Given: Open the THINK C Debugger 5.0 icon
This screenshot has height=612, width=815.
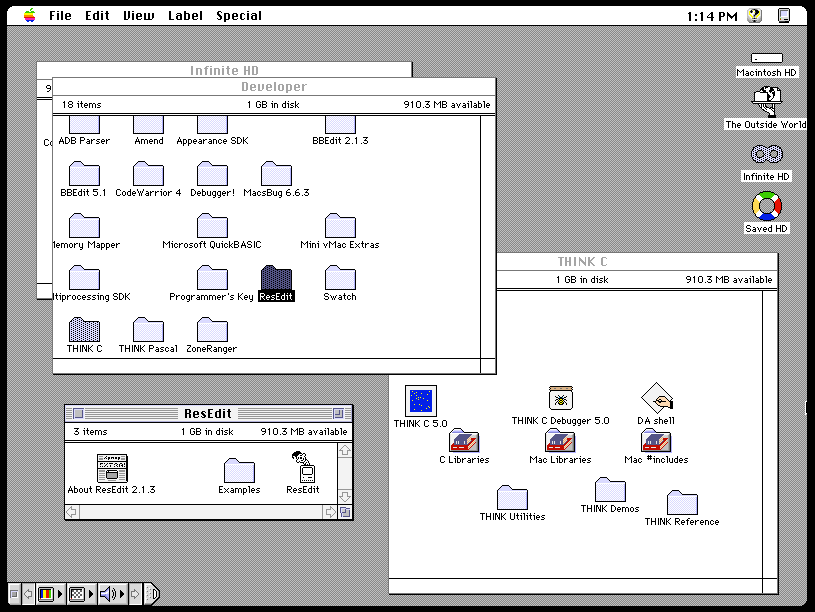Looking at the screenshot, I should point(560,398).
